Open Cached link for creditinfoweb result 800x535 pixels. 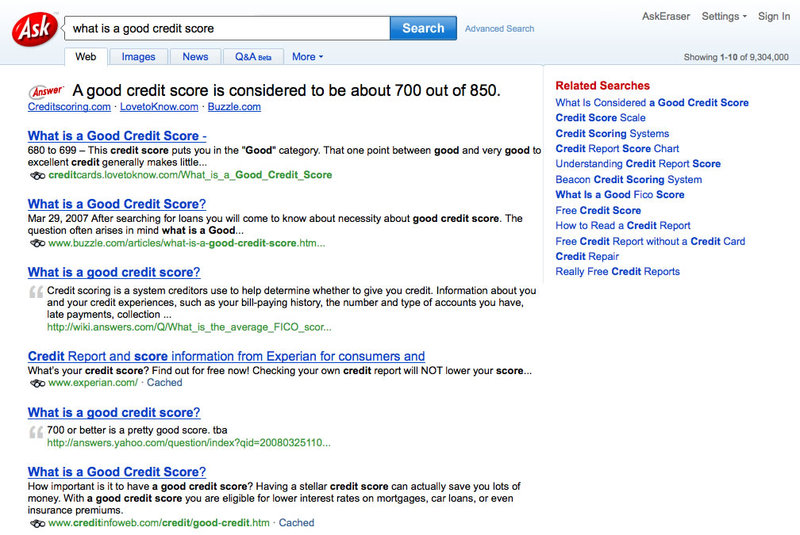296,523
